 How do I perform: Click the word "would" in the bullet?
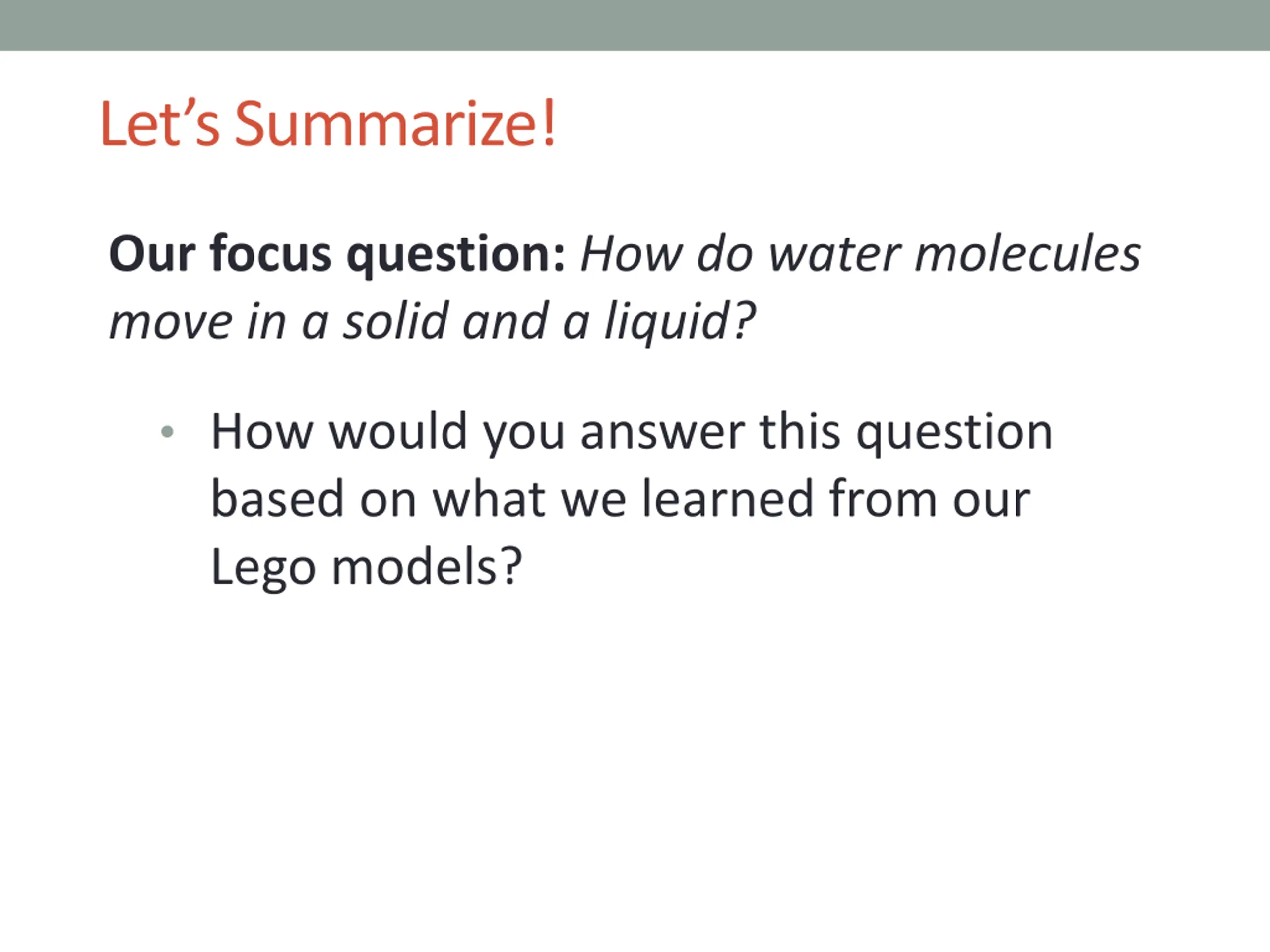pos(398,432)
